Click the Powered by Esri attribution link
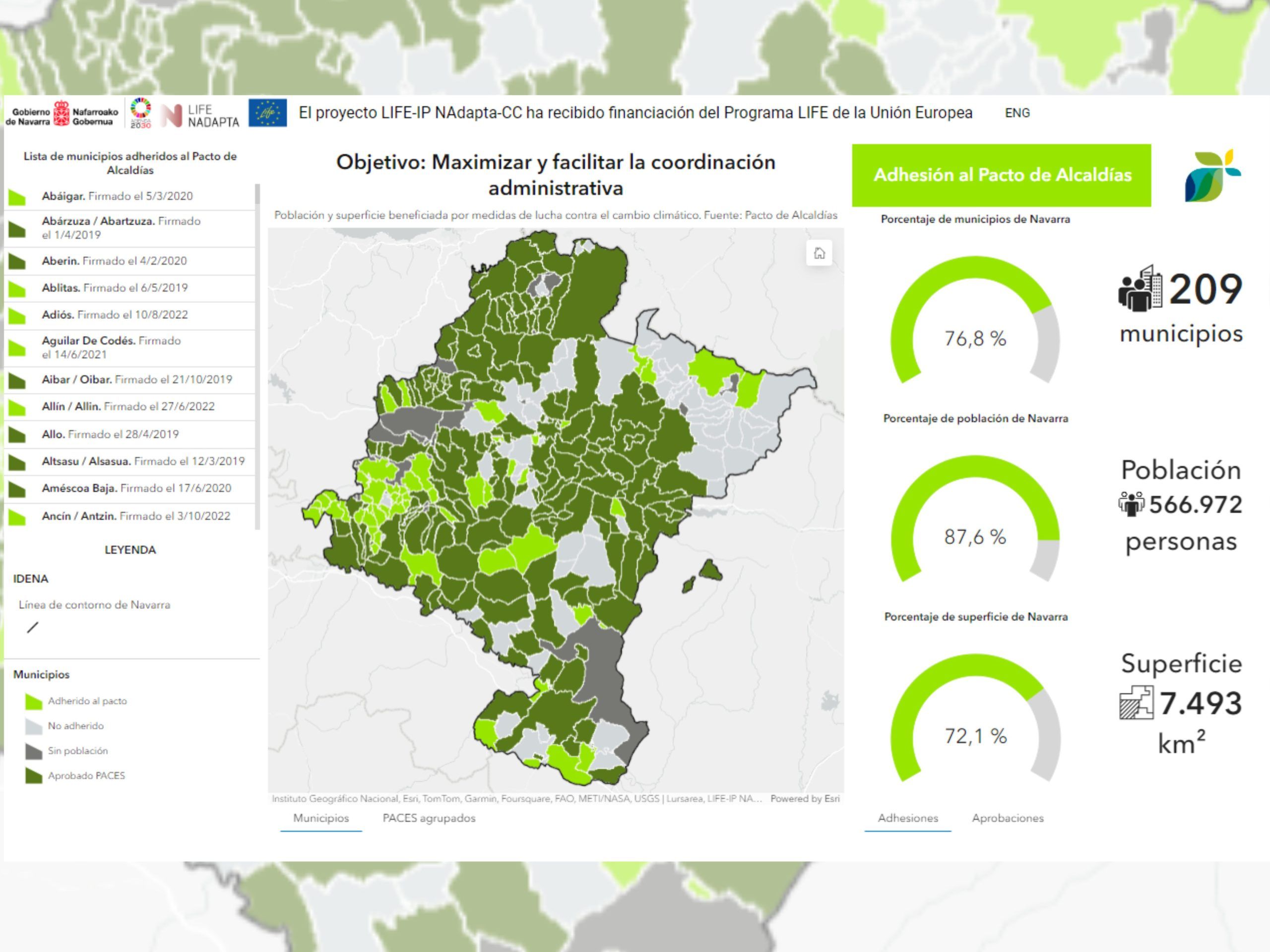The height and width of the screenshot is (952, 1270). pyautogui.click(x=805, y=799)
